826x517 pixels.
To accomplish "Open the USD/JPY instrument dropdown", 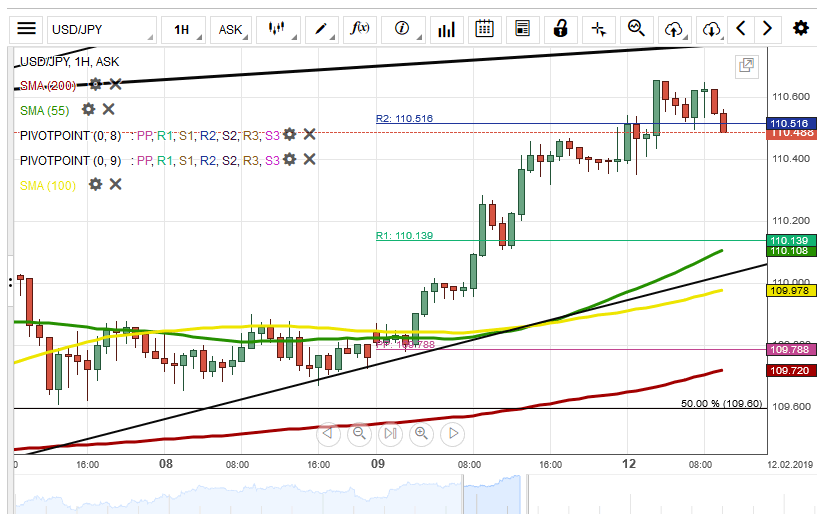I will [x=101, y=30].
